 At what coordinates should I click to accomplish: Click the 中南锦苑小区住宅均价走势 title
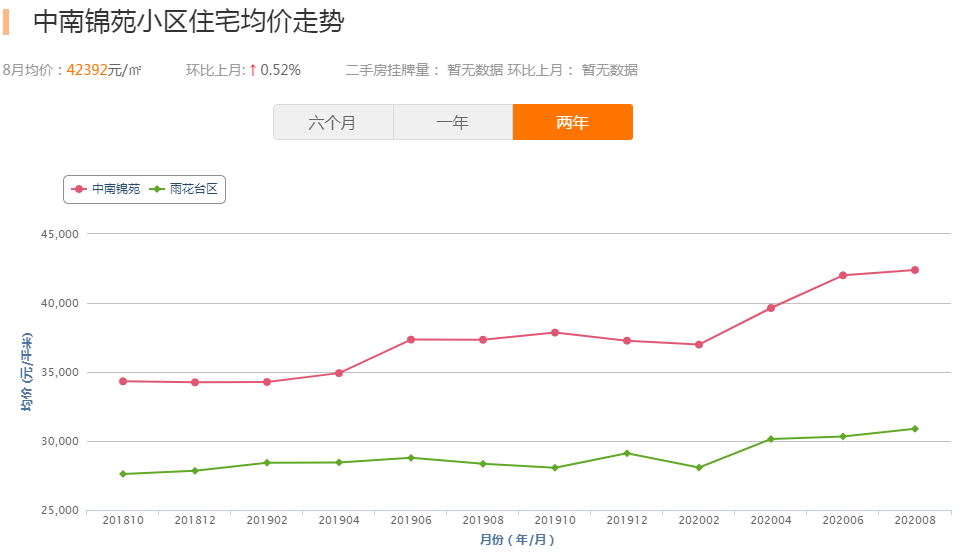tap(188, 22)
